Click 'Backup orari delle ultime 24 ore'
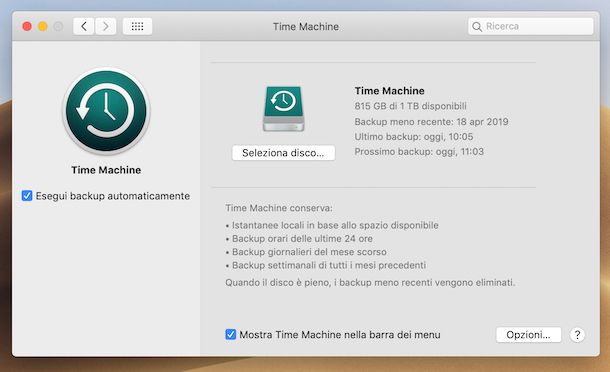The width and height of the screenshot is (610, 372). 302,238
